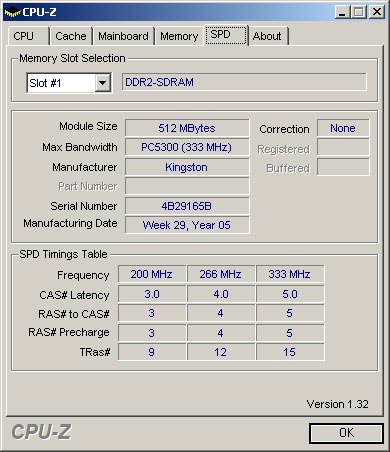390x452 pixels.
Task: Click the Week 29, Year 05 date
Action: (187, 225)
